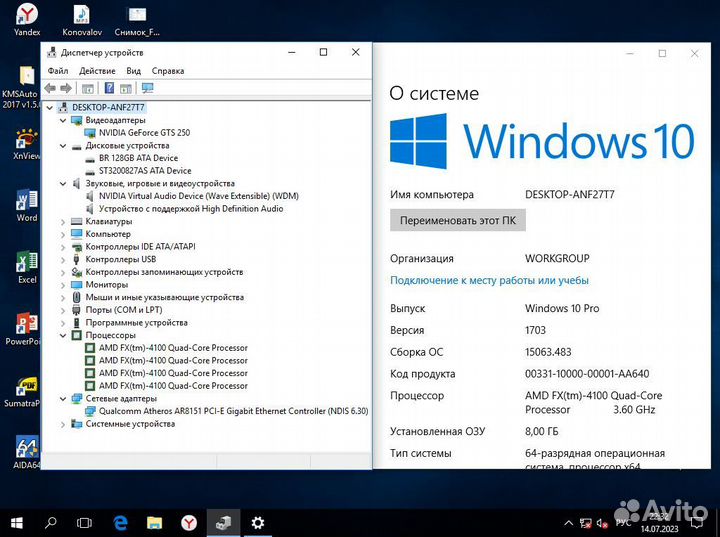Click Переименовать этот ПК button
The image size is (720, 537).
[458, 220]
